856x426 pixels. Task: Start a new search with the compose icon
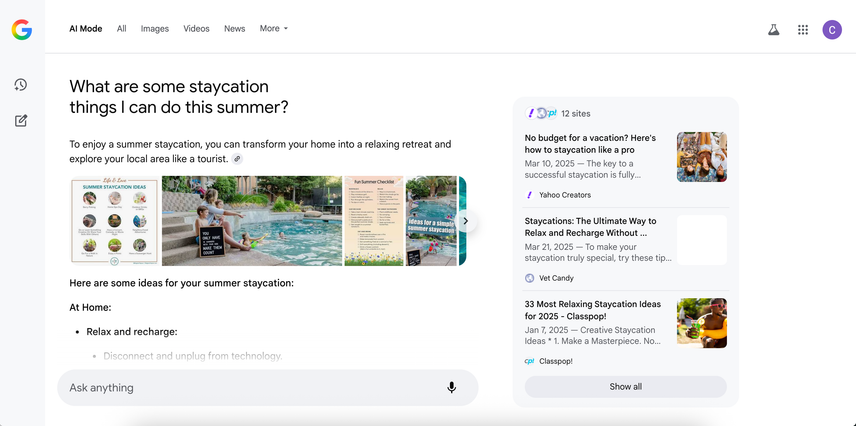21,121
